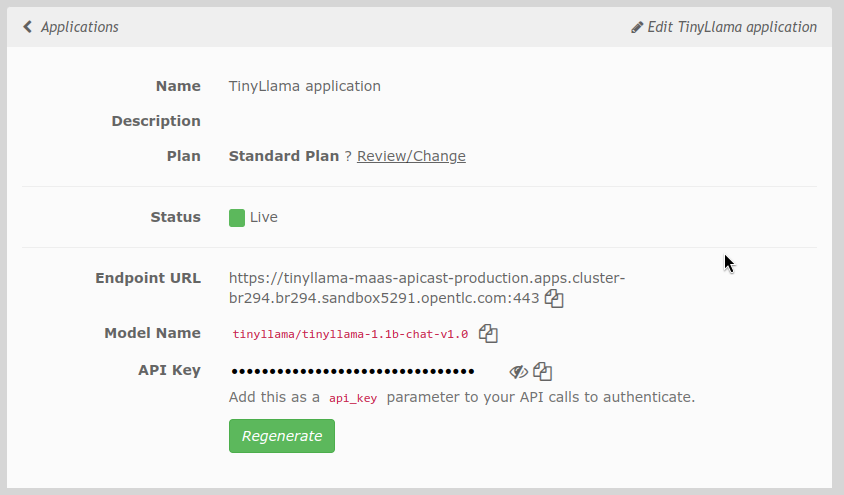The image size is (844, 495).
Task: Regenerate the API key
Action: [x=282, y=436]
